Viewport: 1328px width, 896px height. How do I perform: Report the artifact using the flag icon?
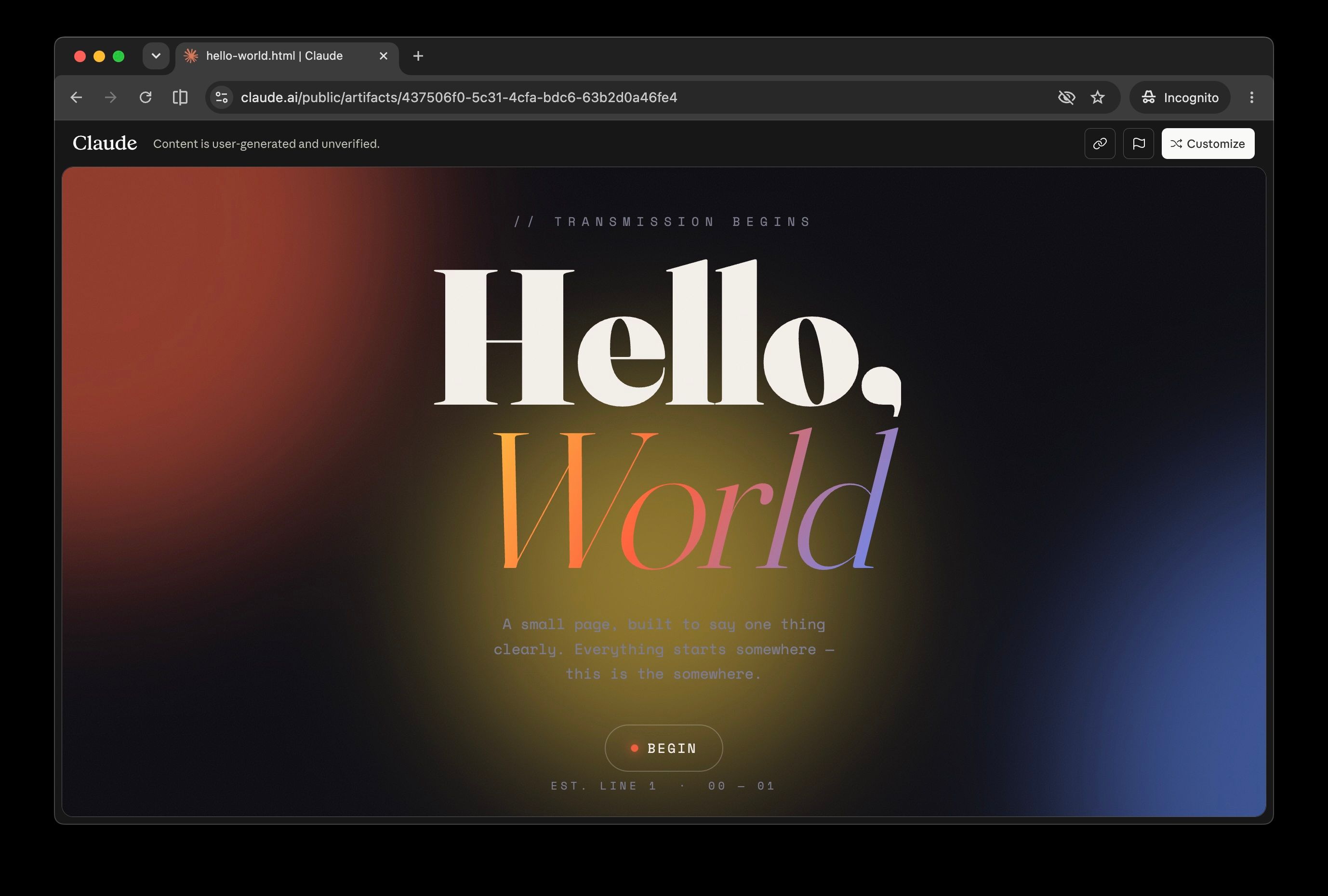tap(1138, 144)
